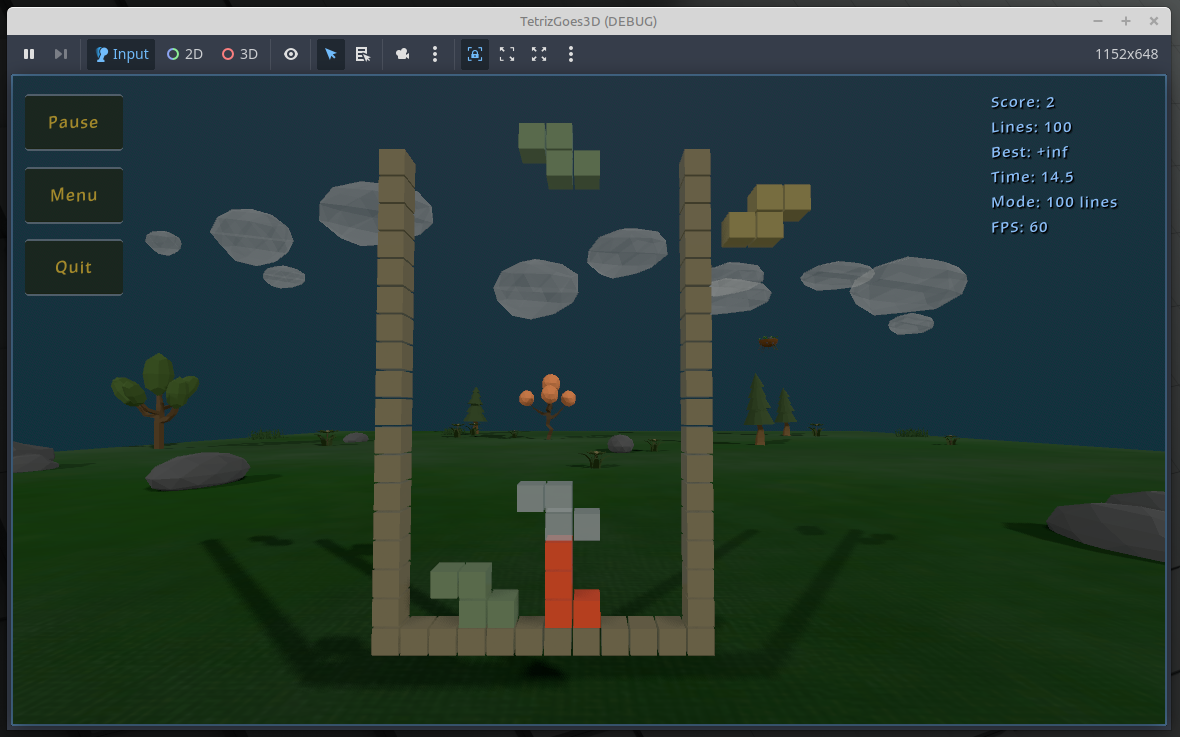Suspend the running game with the pause icon
Image resolution: width=1180 pixels, height=737 pixels.
click(29, 54)
